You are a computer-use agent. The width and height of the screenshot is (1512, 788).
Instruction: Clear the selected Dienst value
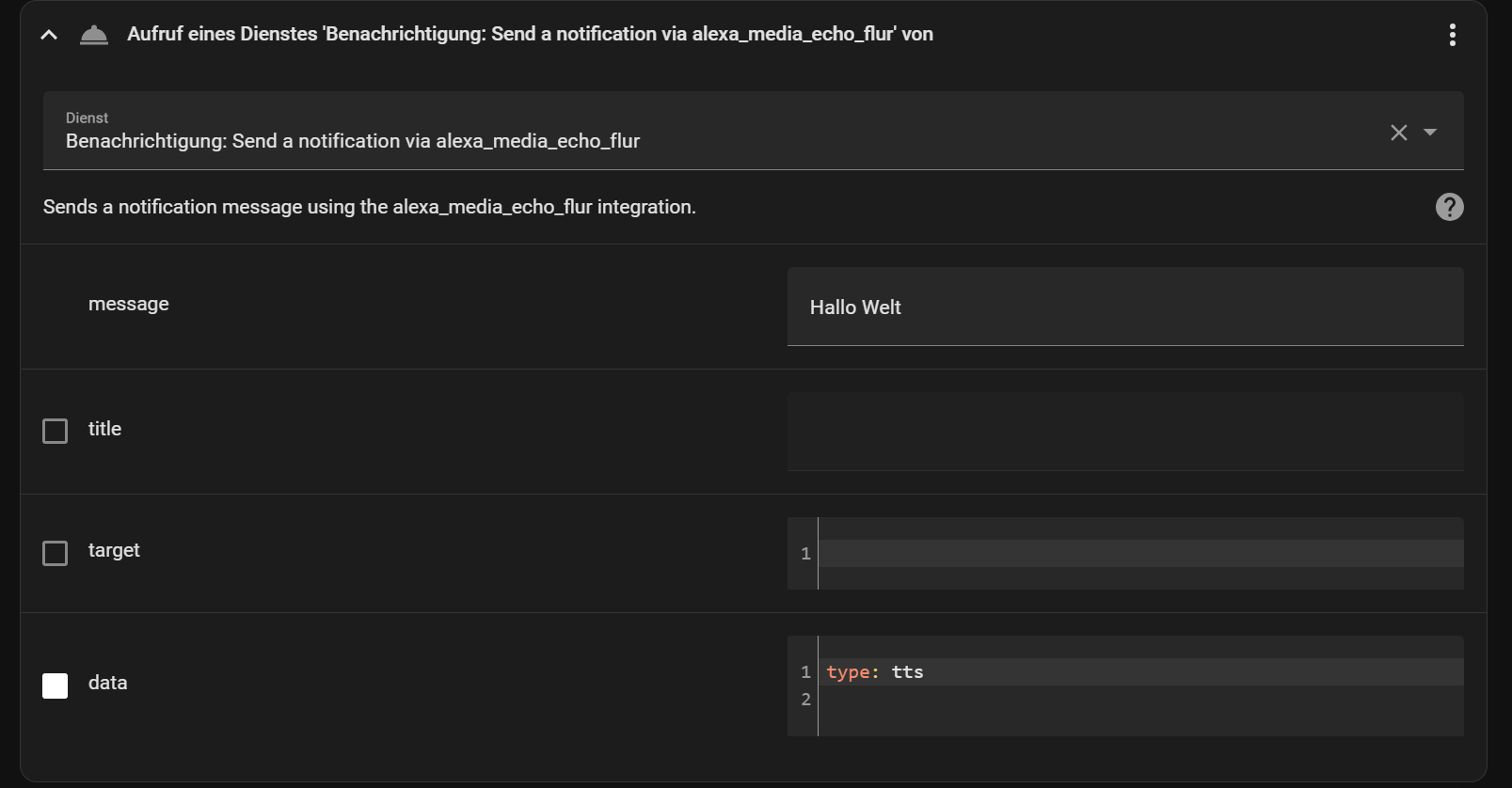coord(1398,133)
